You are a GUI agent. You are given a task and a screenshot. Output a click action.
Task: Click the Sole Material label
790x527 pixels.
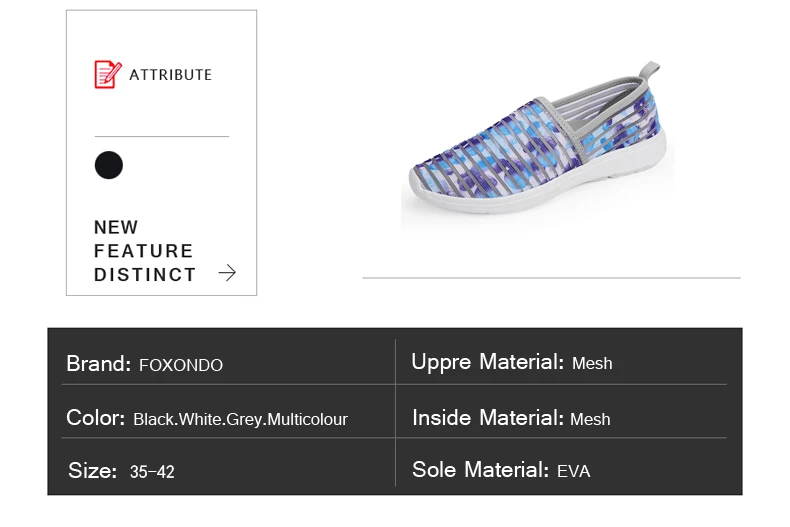click(x=481, y=470)
